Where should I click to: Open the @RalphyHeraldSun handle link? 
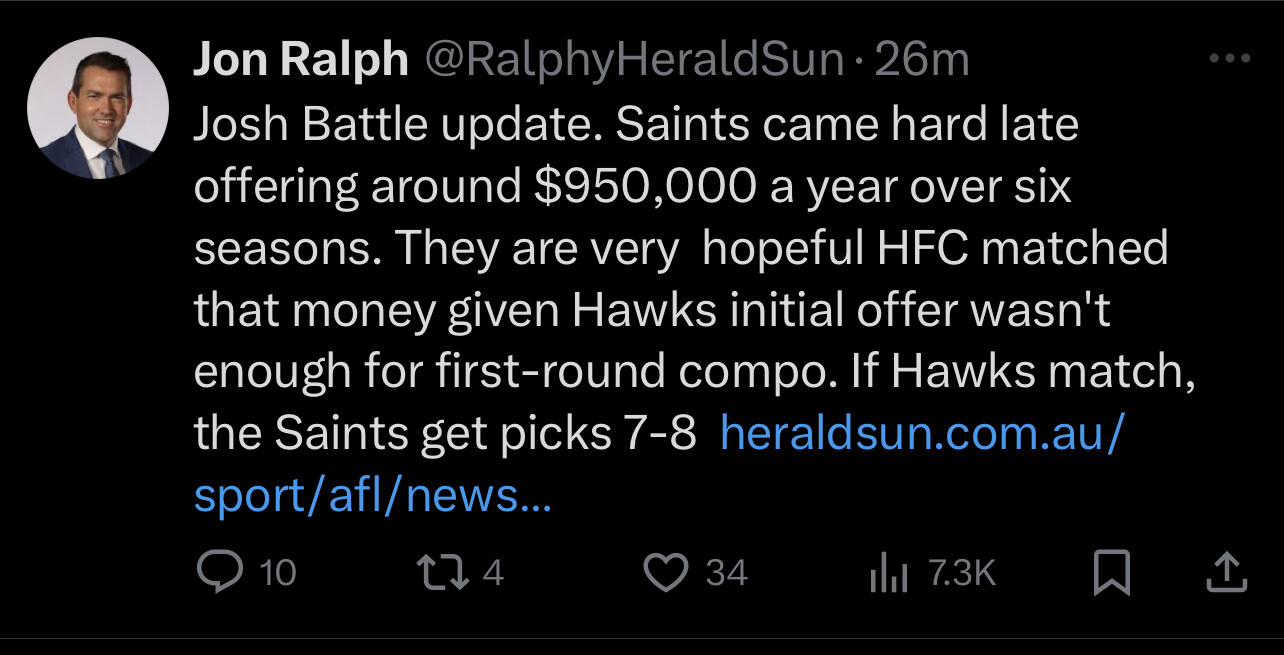coord(634,62)
